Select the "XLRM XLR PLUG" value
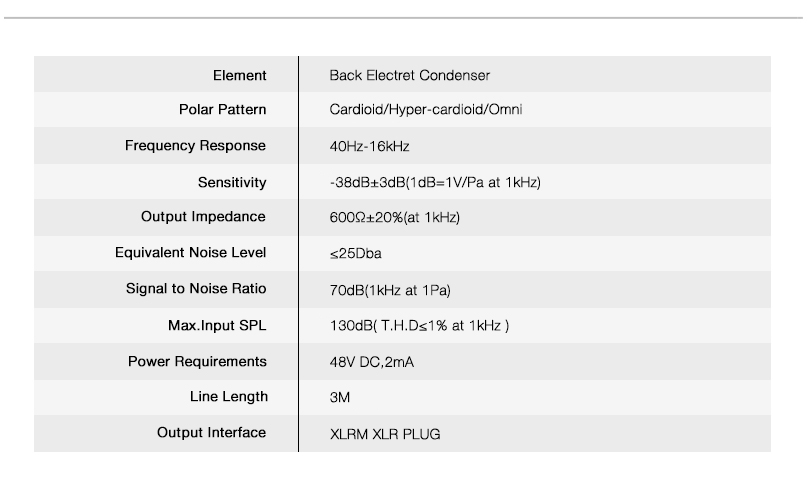The image size is (811, 487). (385, 434)
